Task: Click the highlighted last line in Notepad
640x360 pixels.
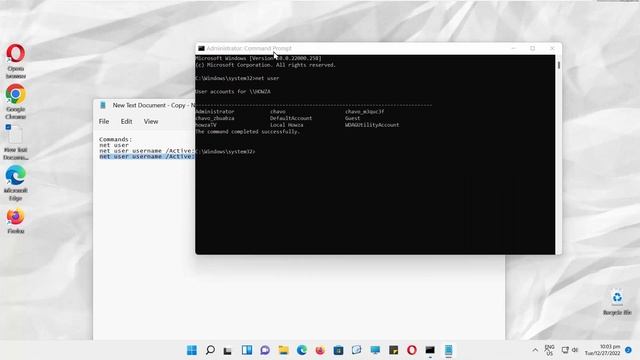Action: (147, 156)
